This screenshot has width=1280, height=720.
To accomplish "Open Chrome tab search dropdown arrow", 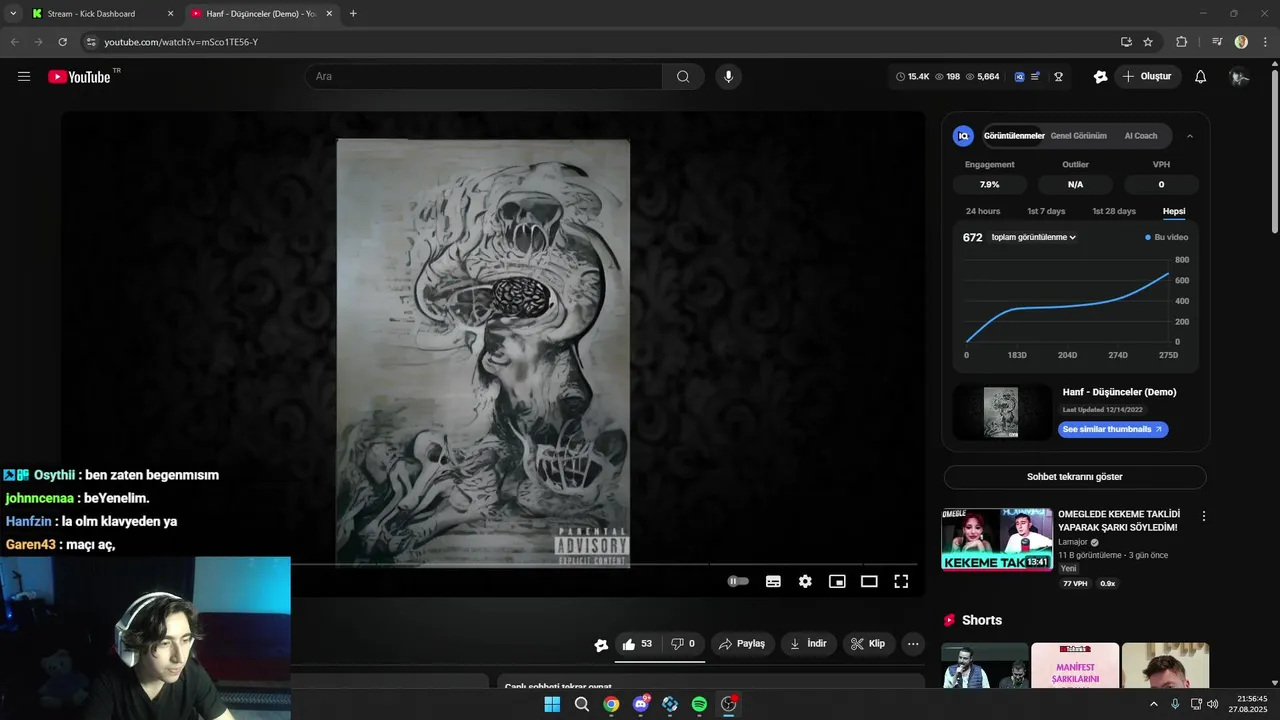I will click(13, 14).
